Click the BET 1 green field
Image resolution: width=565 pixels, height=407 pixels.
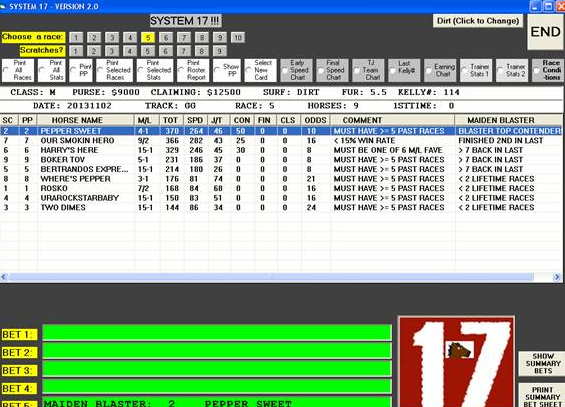coord(217,333)
